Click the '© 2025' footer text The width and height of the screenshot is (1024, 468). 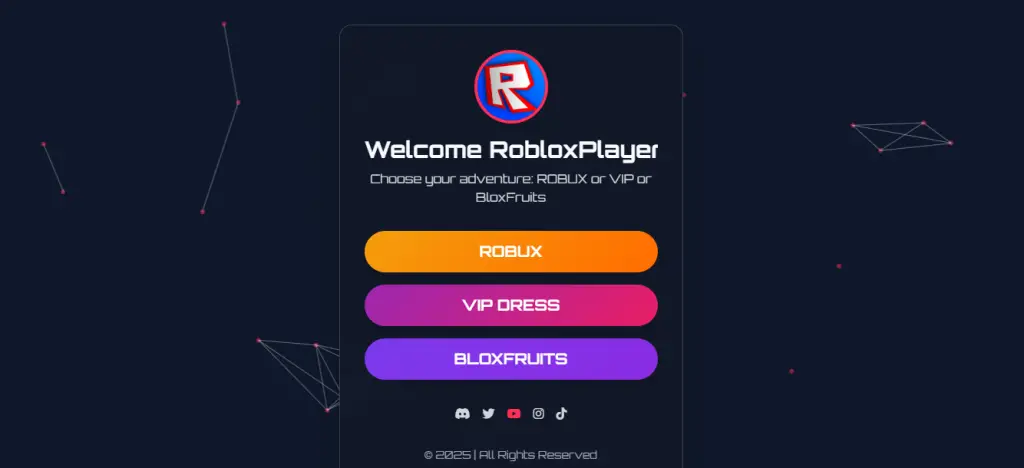point(447,455)
